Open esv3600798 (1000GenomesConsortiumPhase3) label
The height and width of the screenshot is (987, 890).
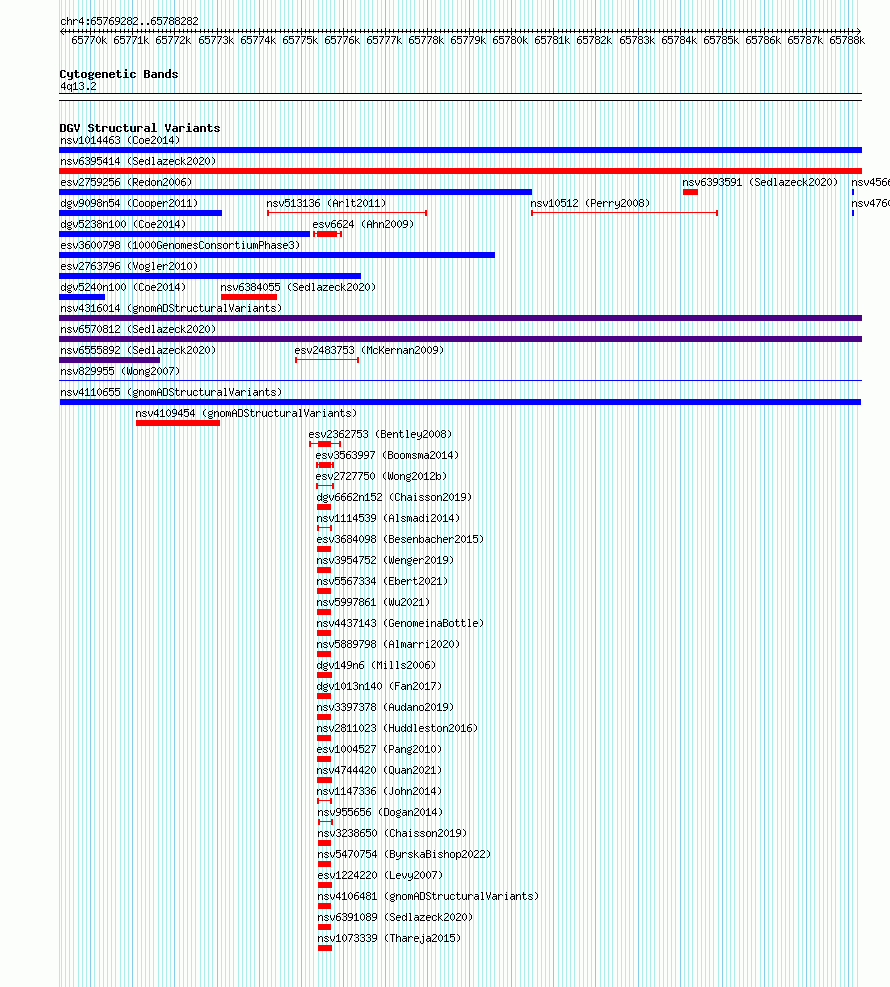click(180, 245)
